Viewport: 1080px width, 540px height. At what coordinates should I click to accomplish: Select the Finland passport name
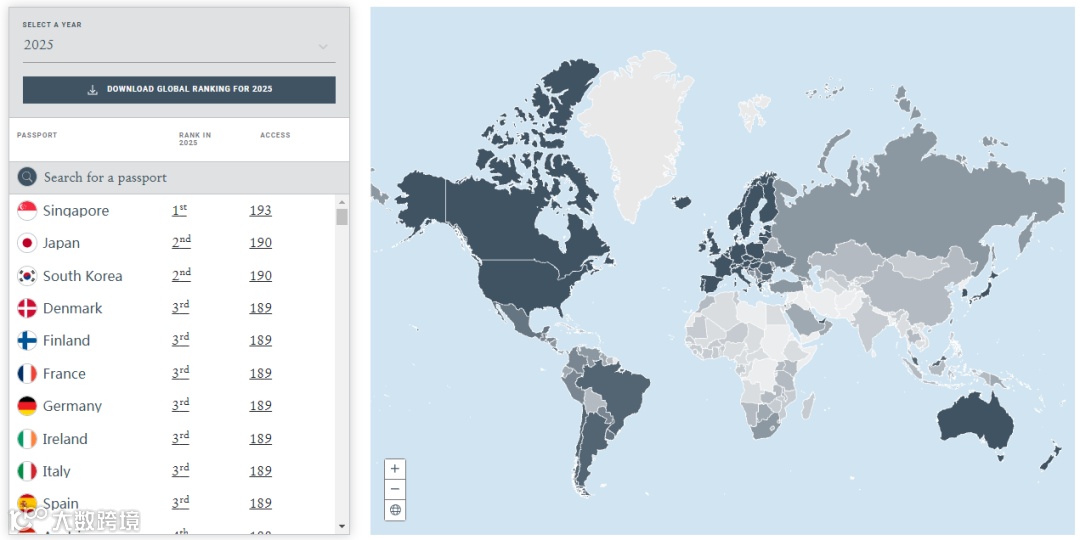pos(66,341)
